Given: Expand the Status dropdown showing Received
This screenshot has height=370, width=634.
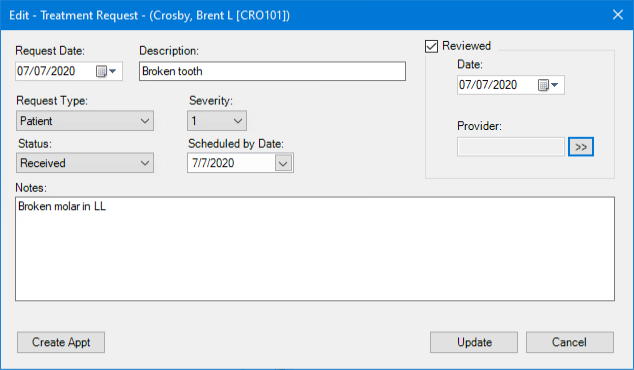Looking at the screenshot, I should point(85,163).
